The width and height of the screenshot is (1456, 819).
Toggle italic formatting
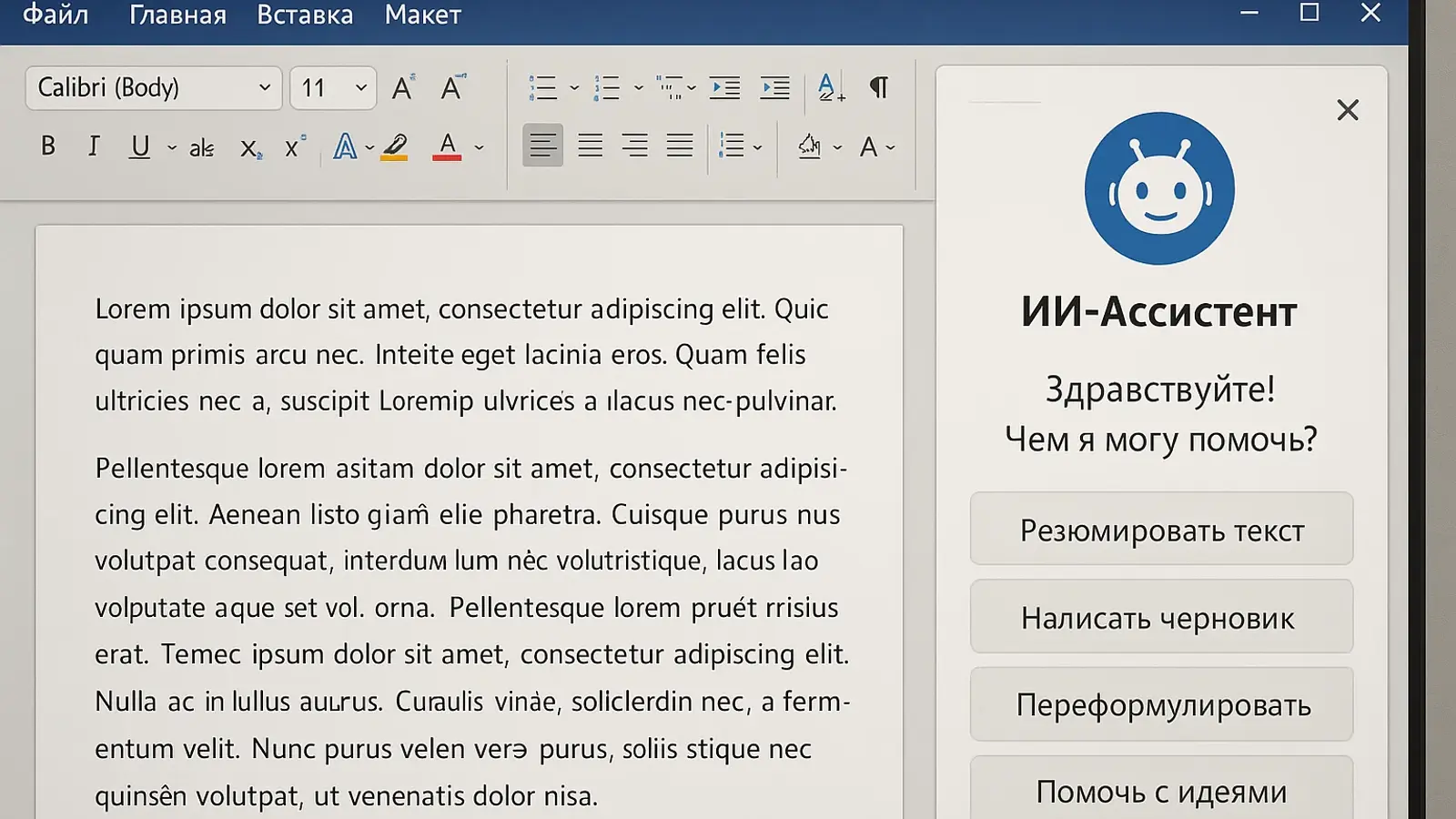tap(93, 146)
